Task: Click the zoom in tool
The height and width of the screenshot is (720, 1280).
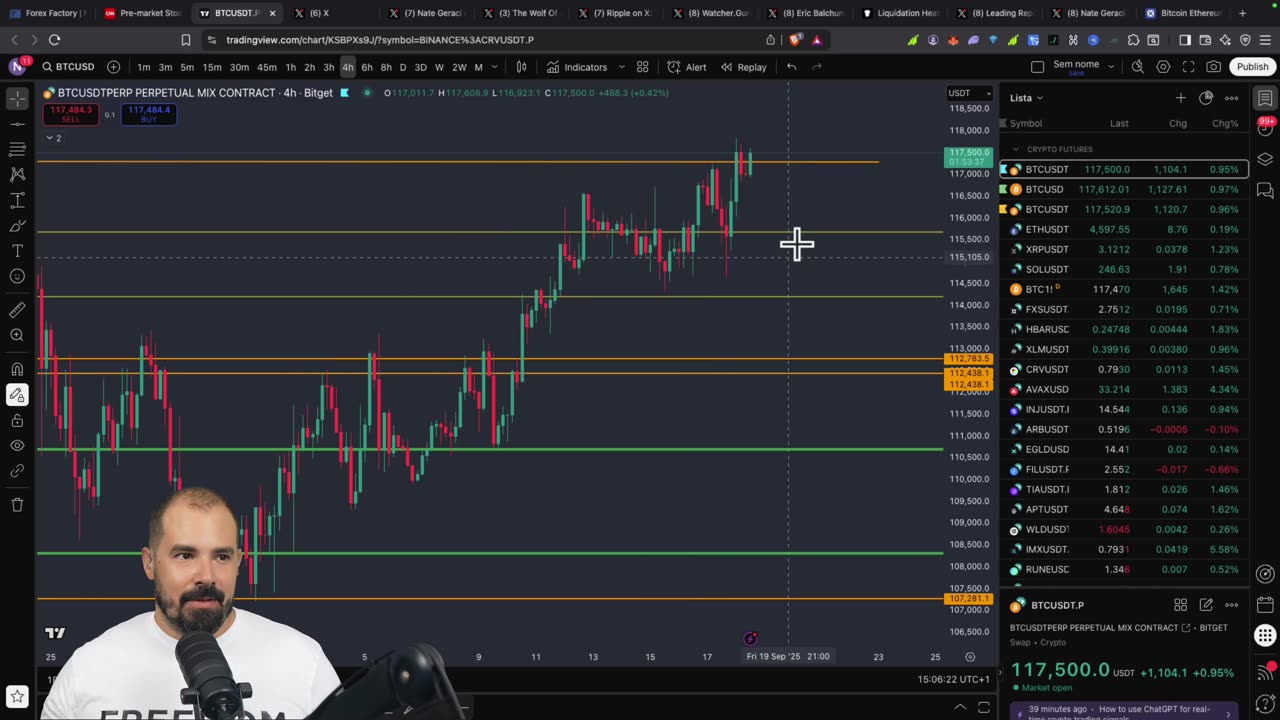Action: [x=17, y=335]
